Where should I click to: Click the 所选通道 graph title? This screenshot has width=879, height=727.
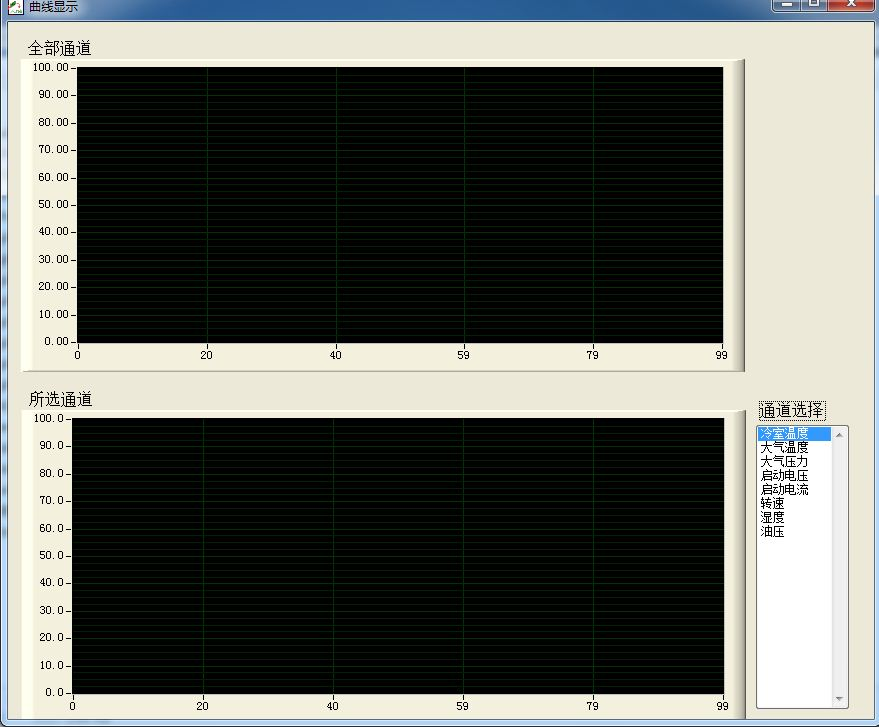click(x=60, y=399)
